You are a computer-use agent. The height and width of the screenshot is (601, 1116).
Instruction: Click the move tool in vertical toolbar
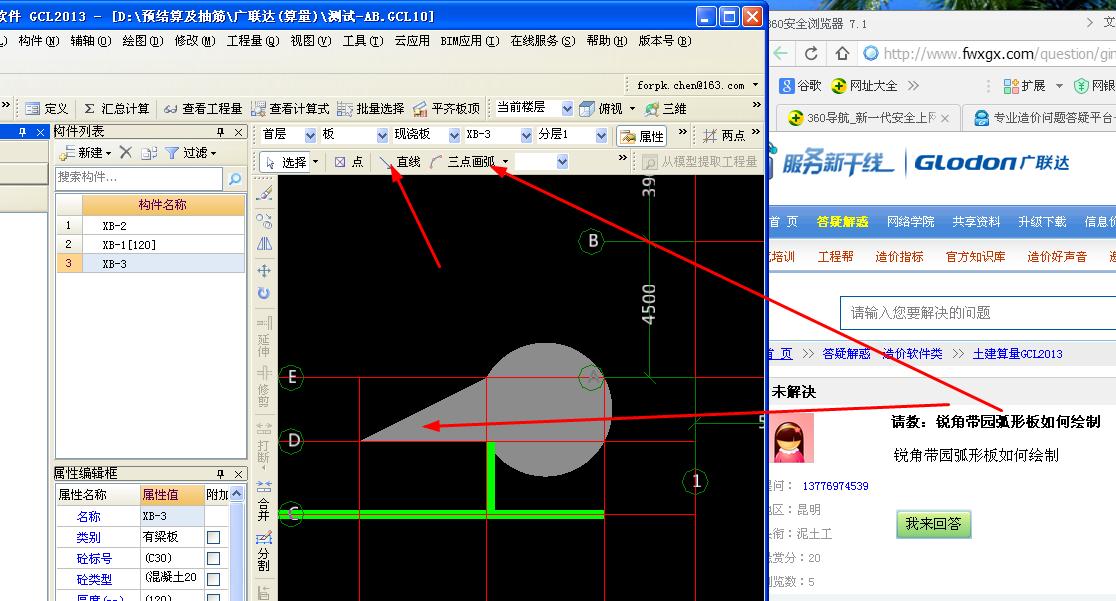click(x=264, y=271)
